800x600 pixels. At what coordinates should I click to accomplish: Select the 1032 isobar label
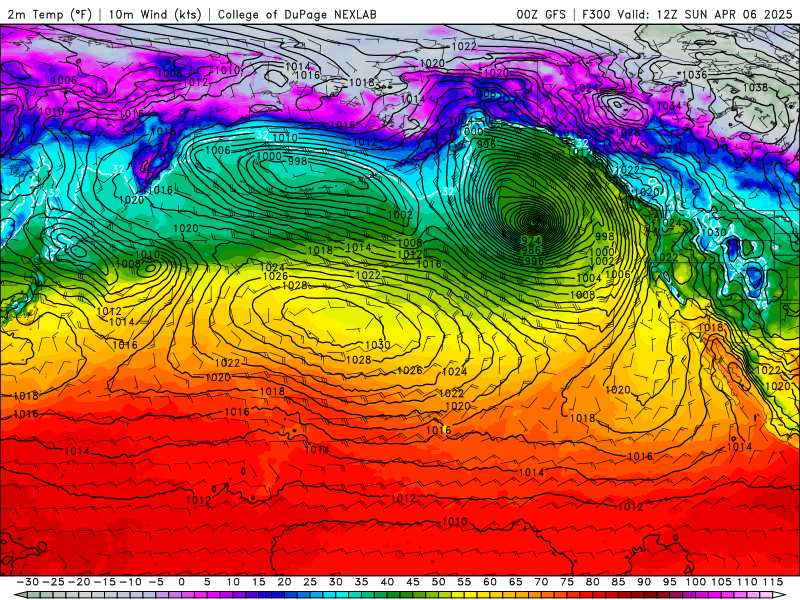coord(665,149)
